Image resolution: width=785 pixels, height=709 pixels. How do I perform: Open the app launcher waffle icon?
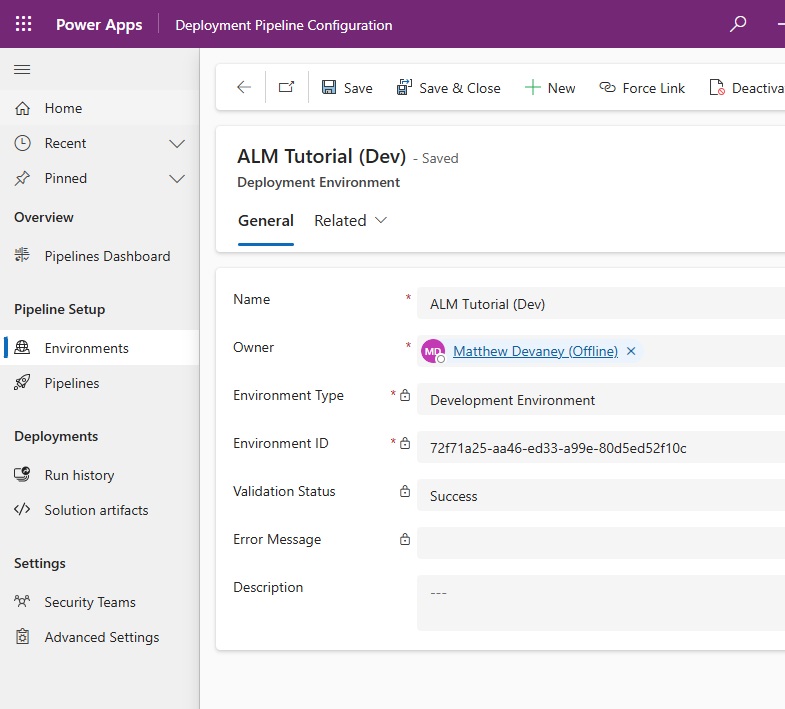click(x=24, y=24)
